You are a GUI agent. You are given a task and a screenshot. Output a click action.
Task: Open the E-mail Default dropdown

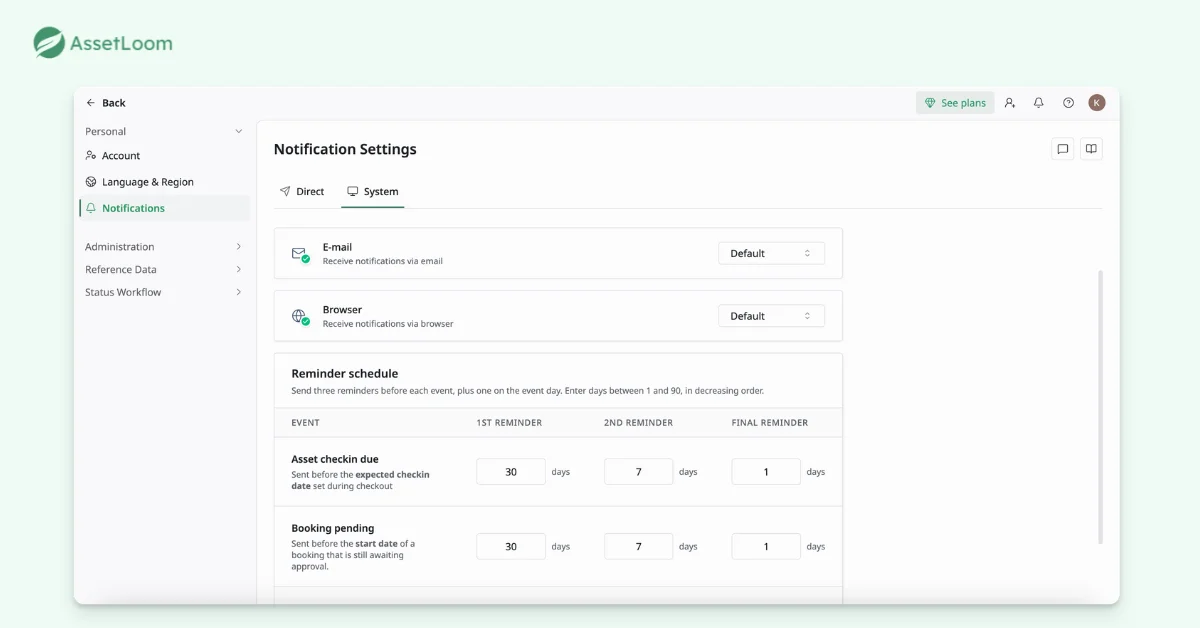[771, 254]
